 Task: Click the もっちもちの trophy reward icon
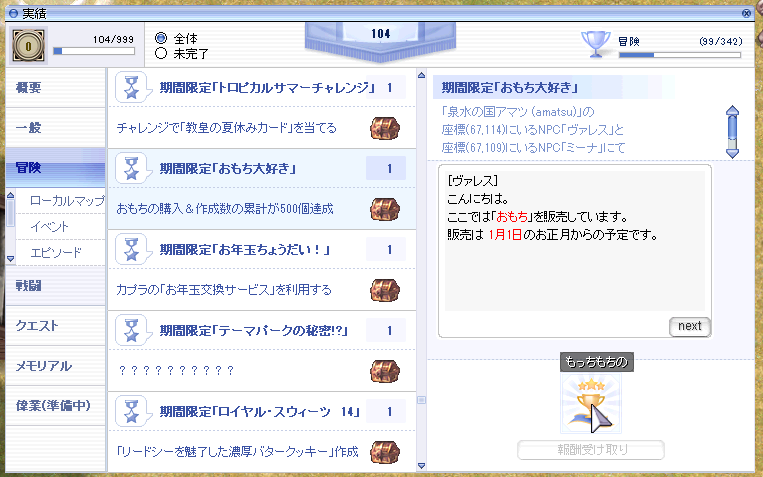(590, 405)
